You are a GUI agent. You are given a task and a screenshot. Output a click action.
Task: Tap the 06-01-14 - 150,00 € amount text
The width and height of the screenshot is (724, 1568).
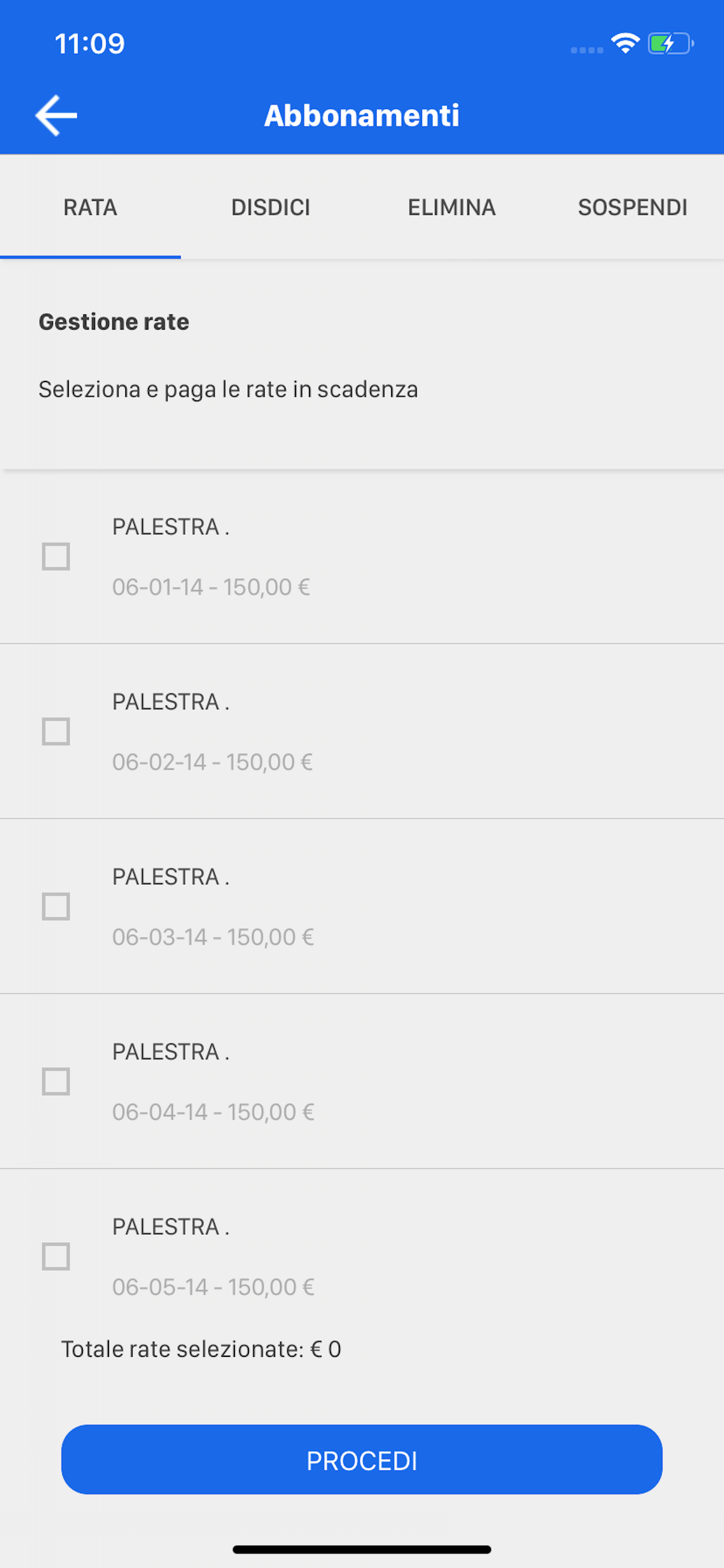click(211, 587)
